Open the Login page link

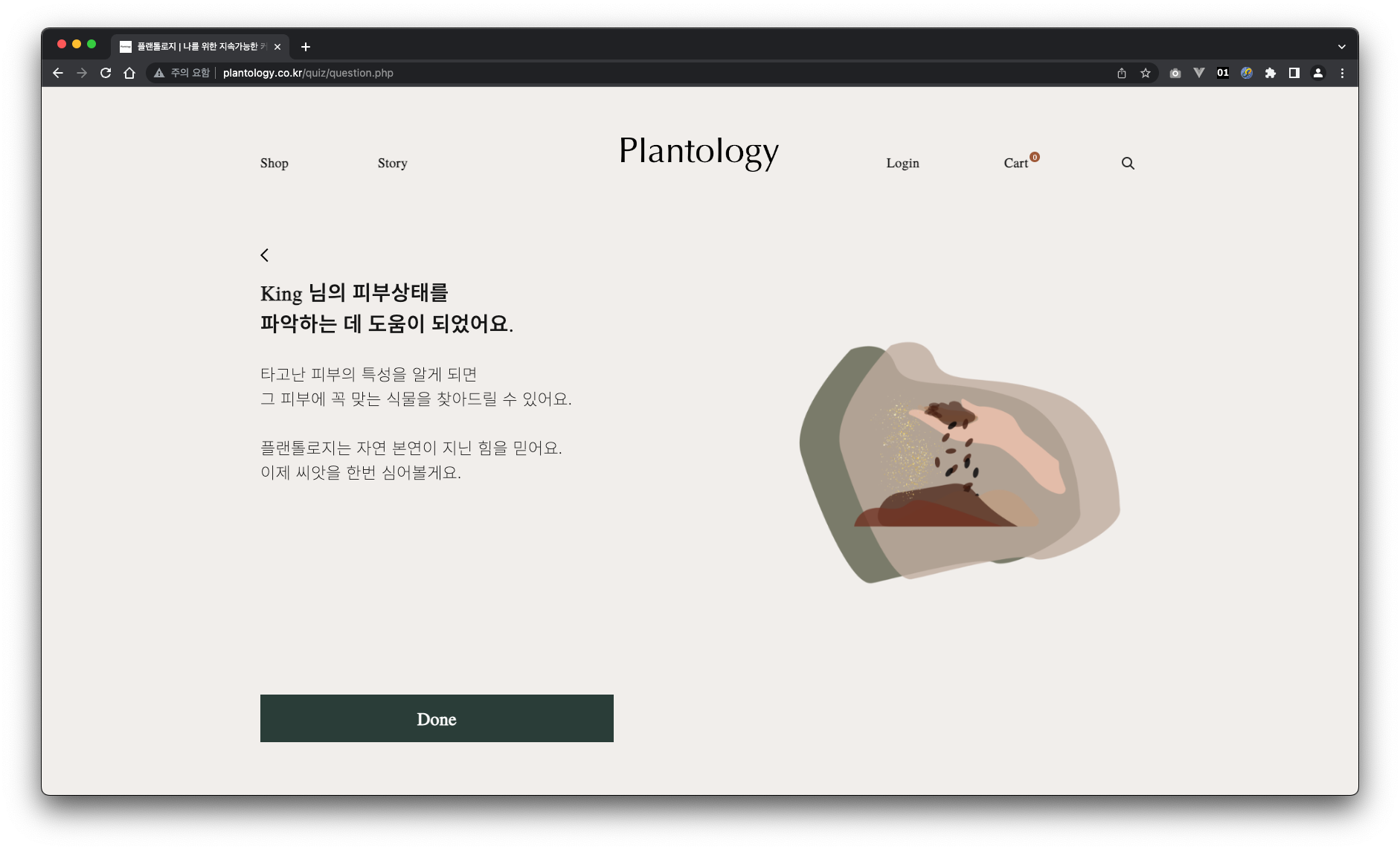click(903, 163)
